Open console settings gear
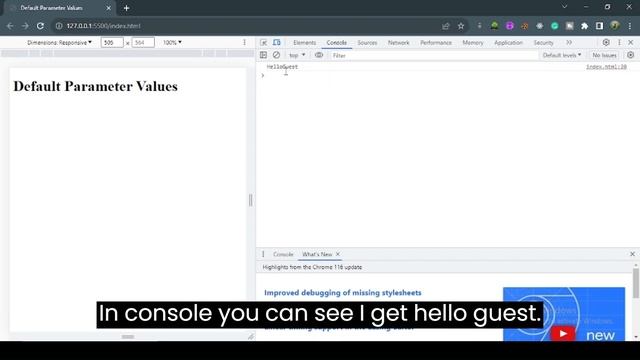This screenshot has height=360, width=640. click(x=631, y=55)
